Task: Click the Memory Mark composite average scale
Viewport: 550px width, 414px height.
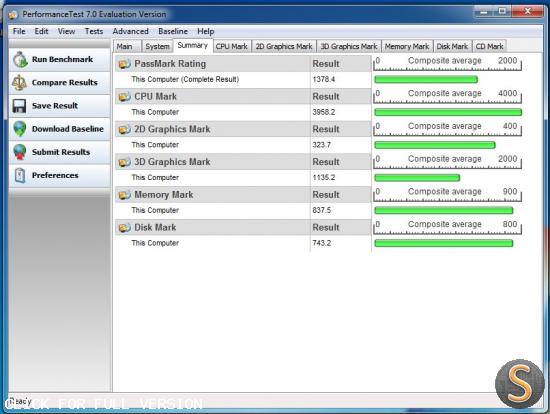Action: [x=448, y=194]
